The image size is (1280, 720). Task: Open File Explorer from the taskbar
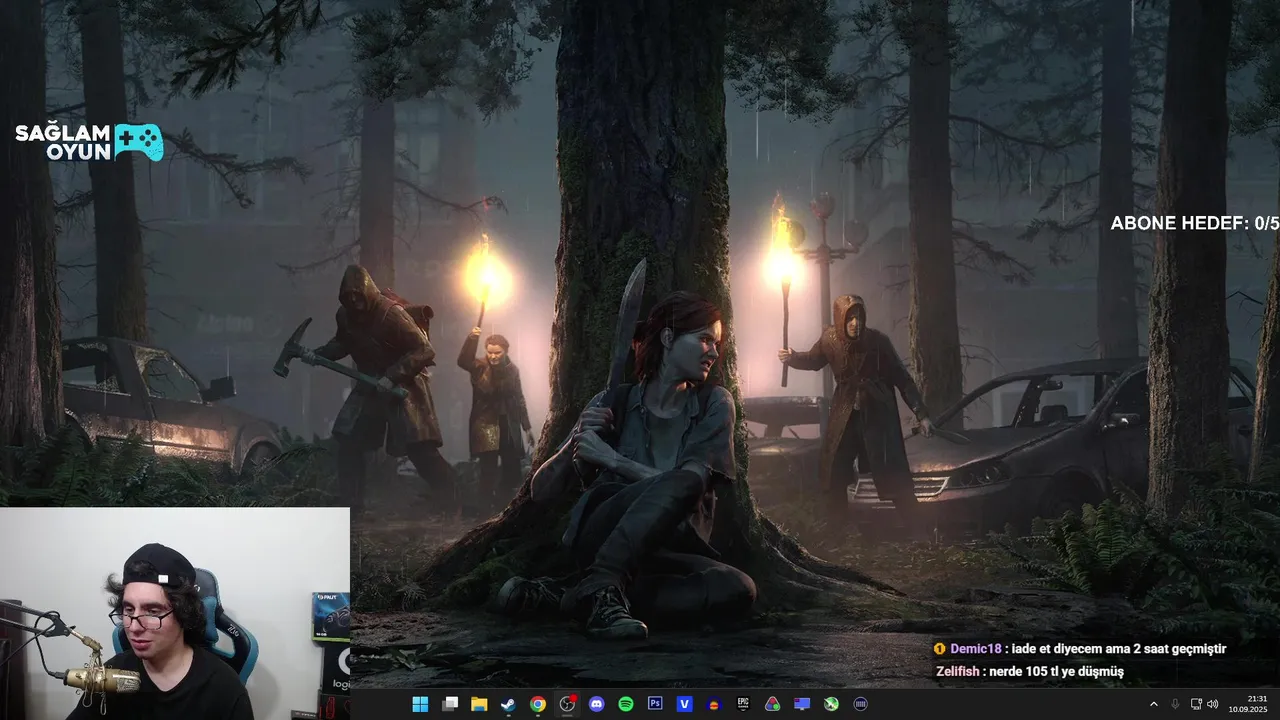point(479,704)
